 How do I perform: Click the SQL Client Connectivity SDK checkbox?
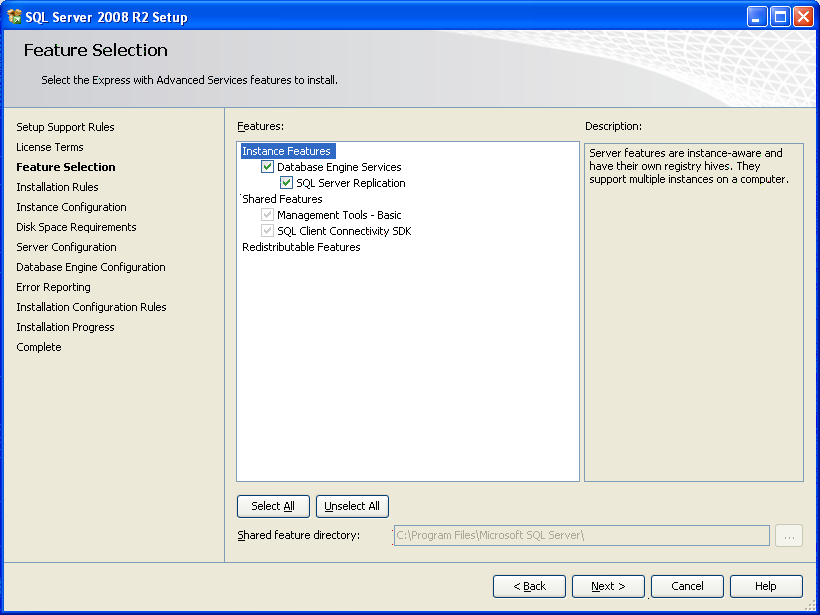[x=267, y=231]
